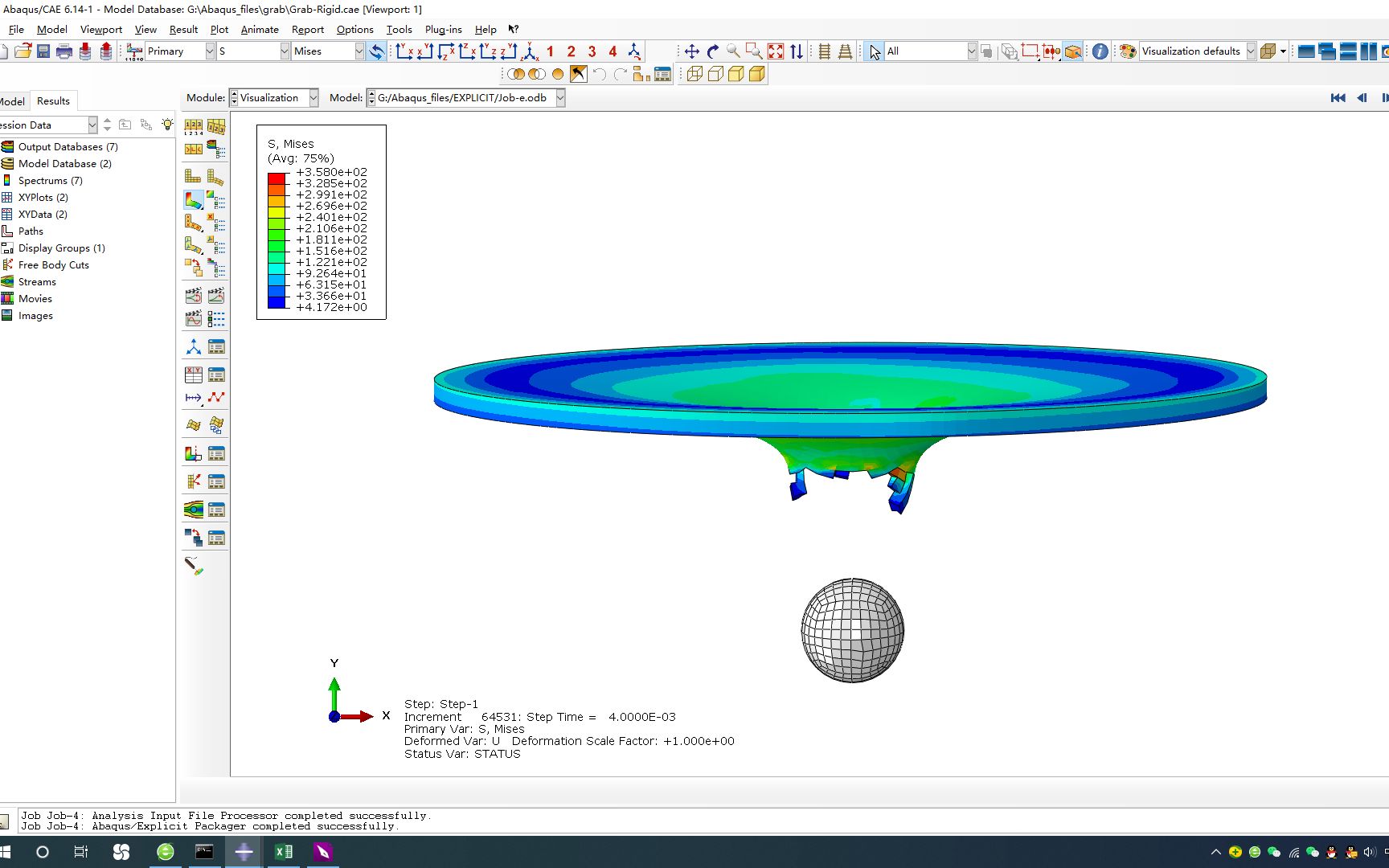
Task: Click the Auto-Fit View icon
Action: pos(776,51)
